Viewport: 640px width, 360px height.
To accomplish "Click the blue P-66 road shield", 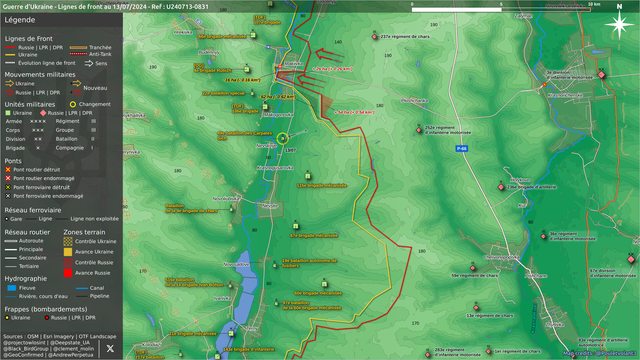I will click(462, 149).
